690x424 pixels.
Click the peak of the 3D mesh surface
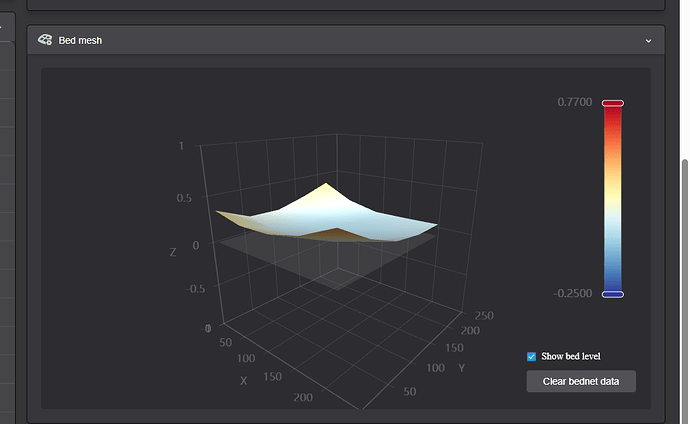click(325, 185)
